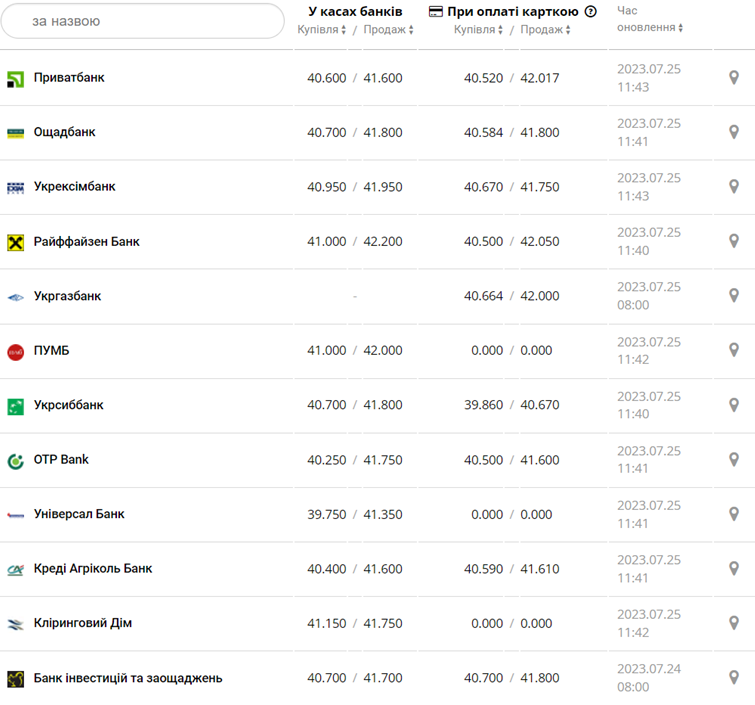Select the При оплаті карткою header
Image resolution: width=755 pixels, height=705 pixels.
(511, 12)
